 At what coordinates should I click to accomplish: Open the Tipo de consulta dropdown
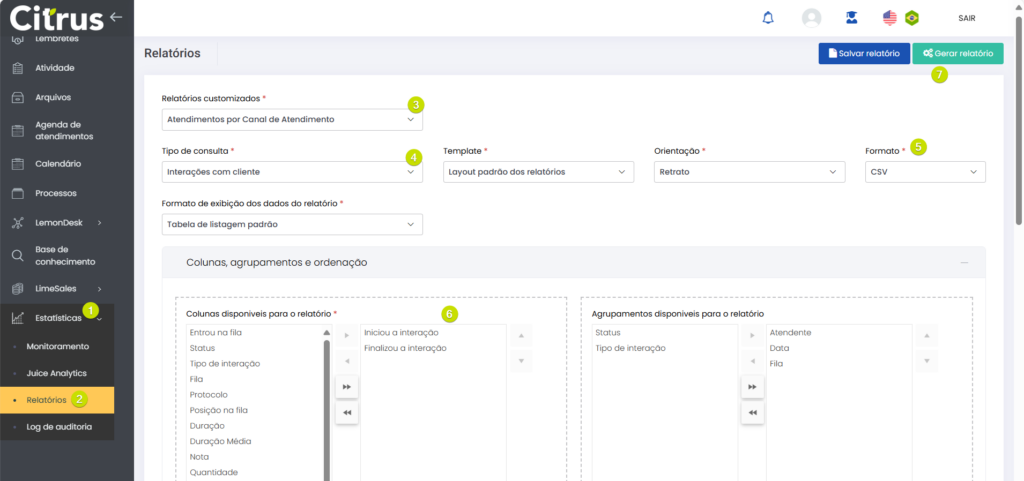click(x=292, y=172)
